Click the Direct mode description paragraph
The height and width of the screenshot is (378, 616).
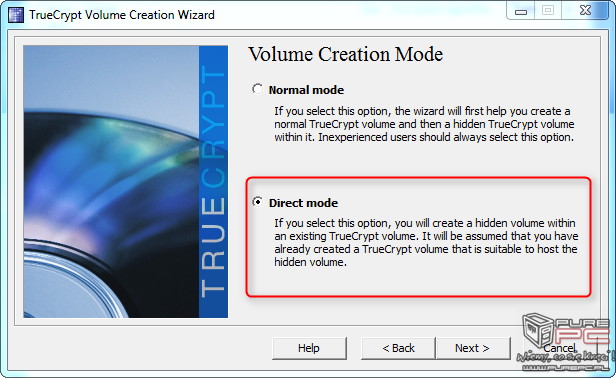426,242
